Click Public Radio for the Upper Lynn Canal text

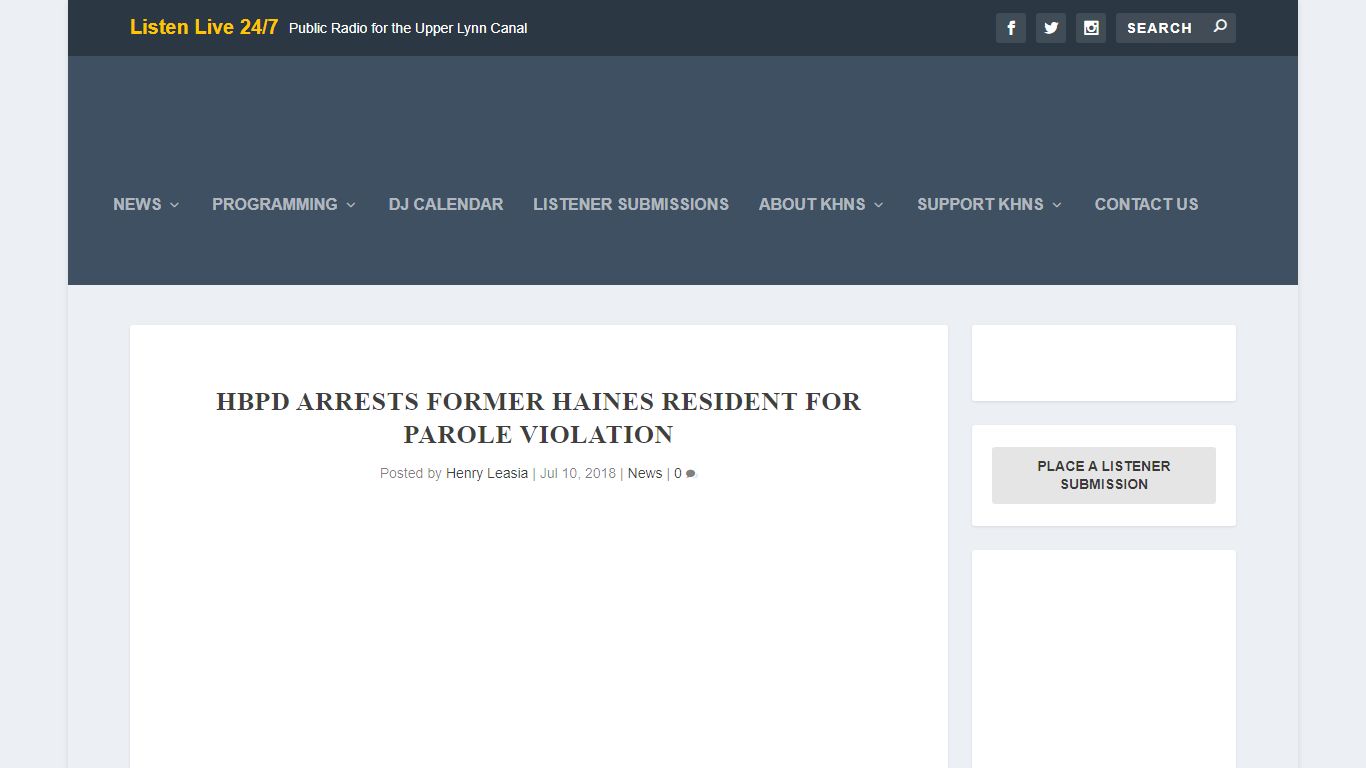[408, 28]
